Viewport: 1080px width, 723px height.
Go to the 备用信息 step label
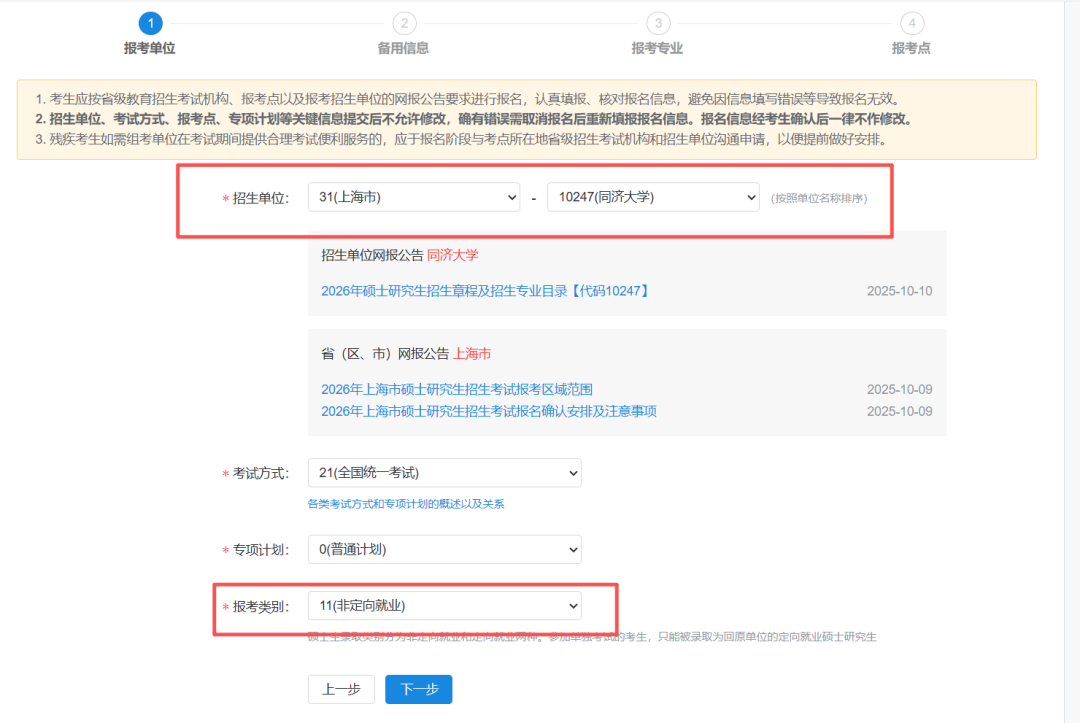point(403,48)
